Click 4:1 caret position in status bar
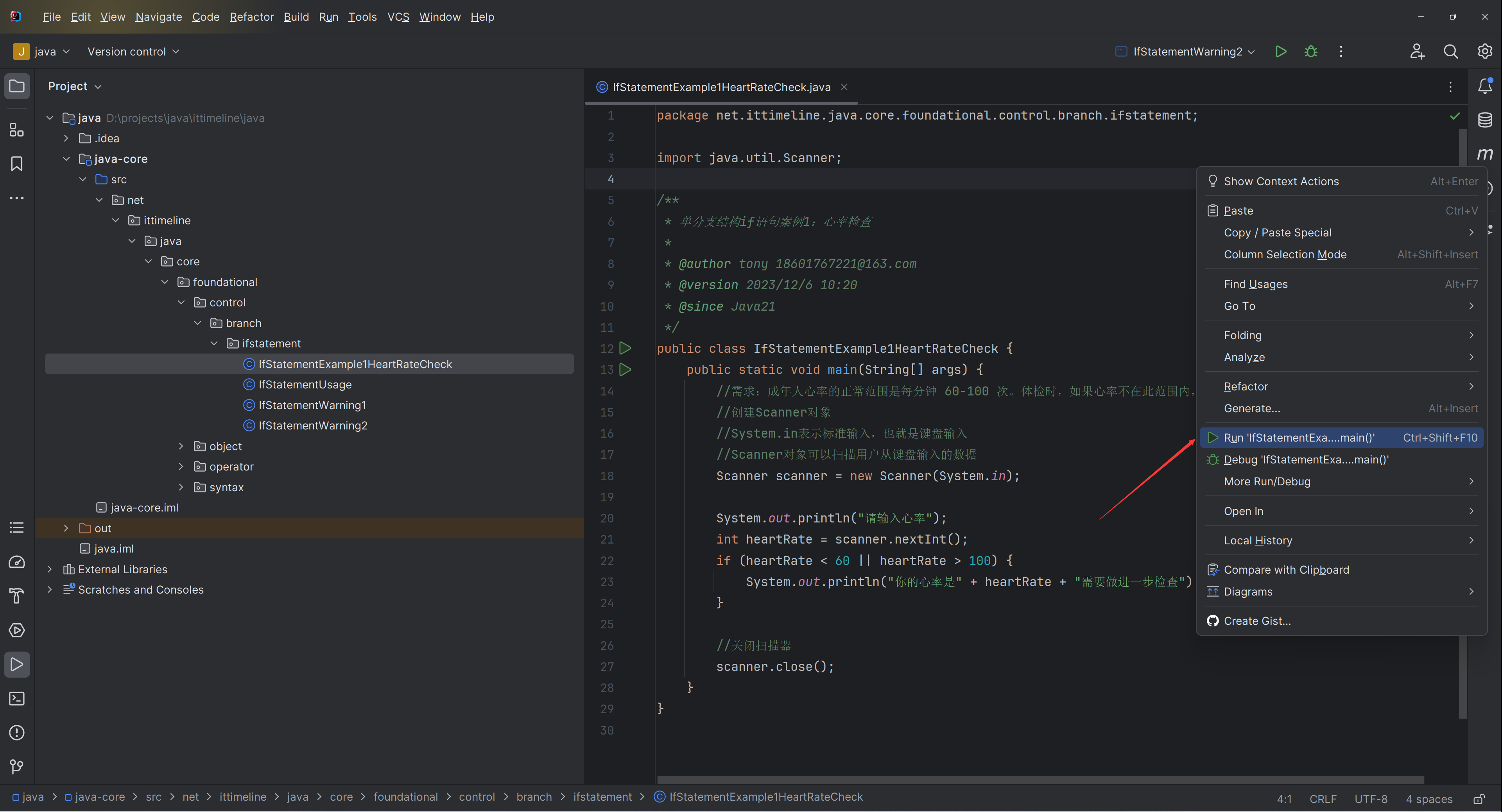The height and width of the screenshot is (812, 1502). tap(1284, 799)
